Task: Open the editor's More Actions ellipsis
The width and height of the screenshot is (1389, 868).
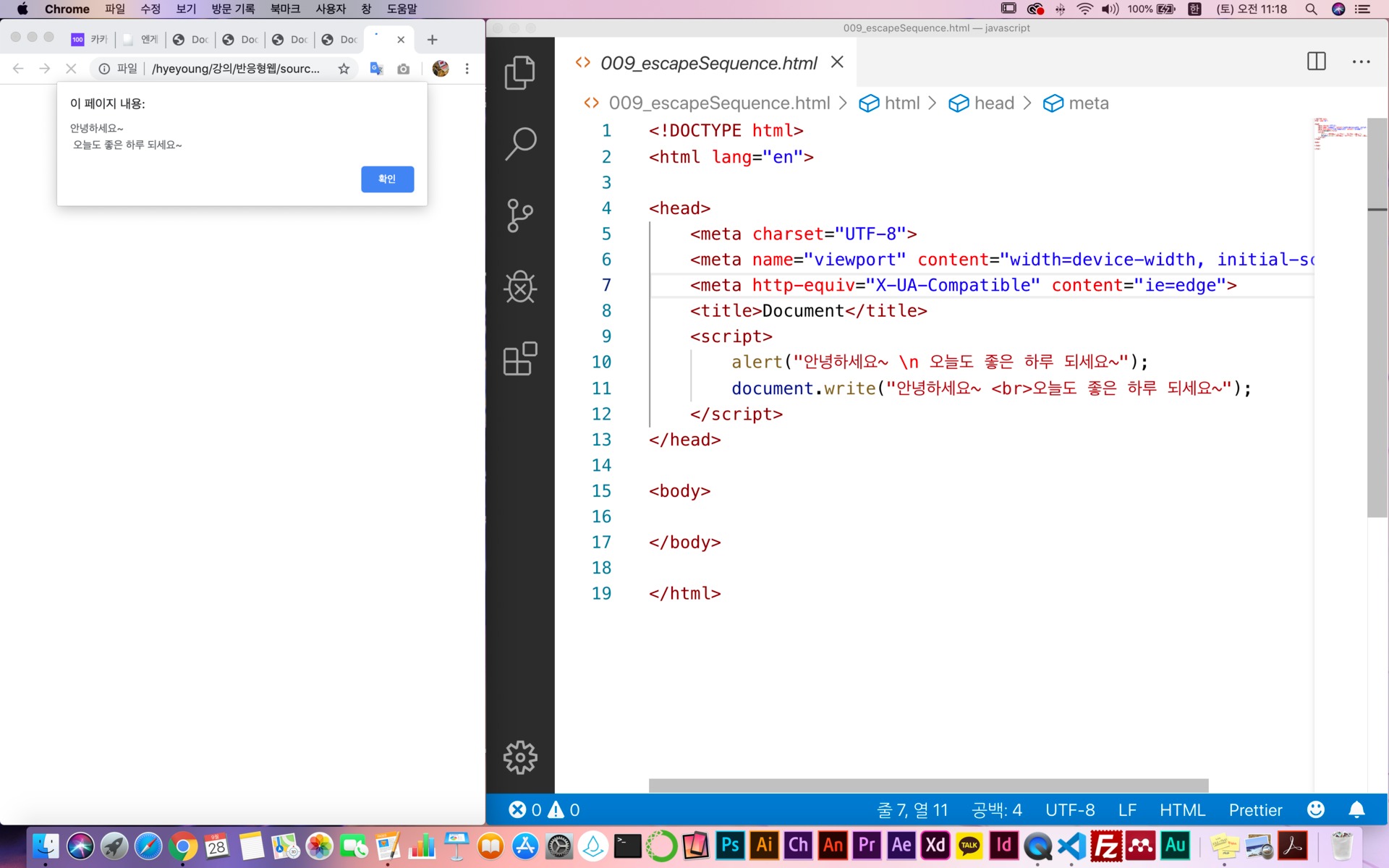Action: [1361, 61]
